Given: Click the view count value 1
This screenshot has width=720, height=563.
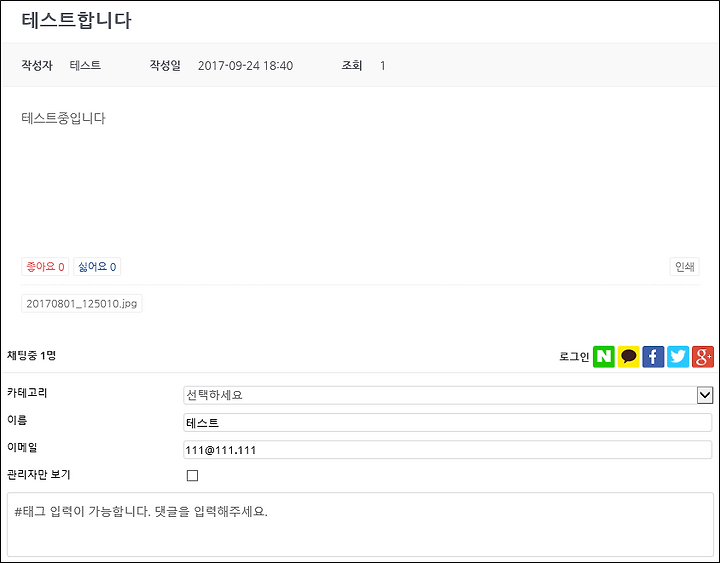Looking at the screenshot, I should click(x=382, y=66).
